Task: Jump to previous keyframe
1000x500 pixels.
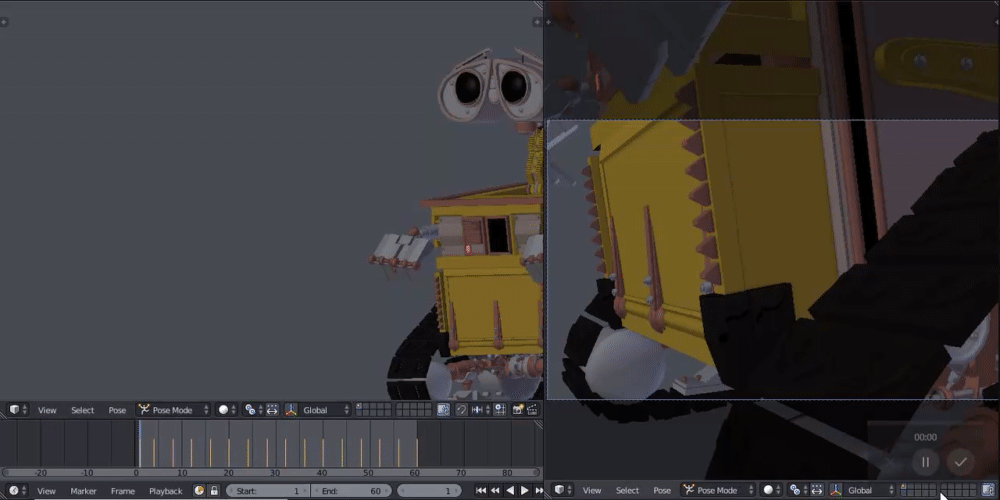Action: pyautogui.click(x=495, y=490)
